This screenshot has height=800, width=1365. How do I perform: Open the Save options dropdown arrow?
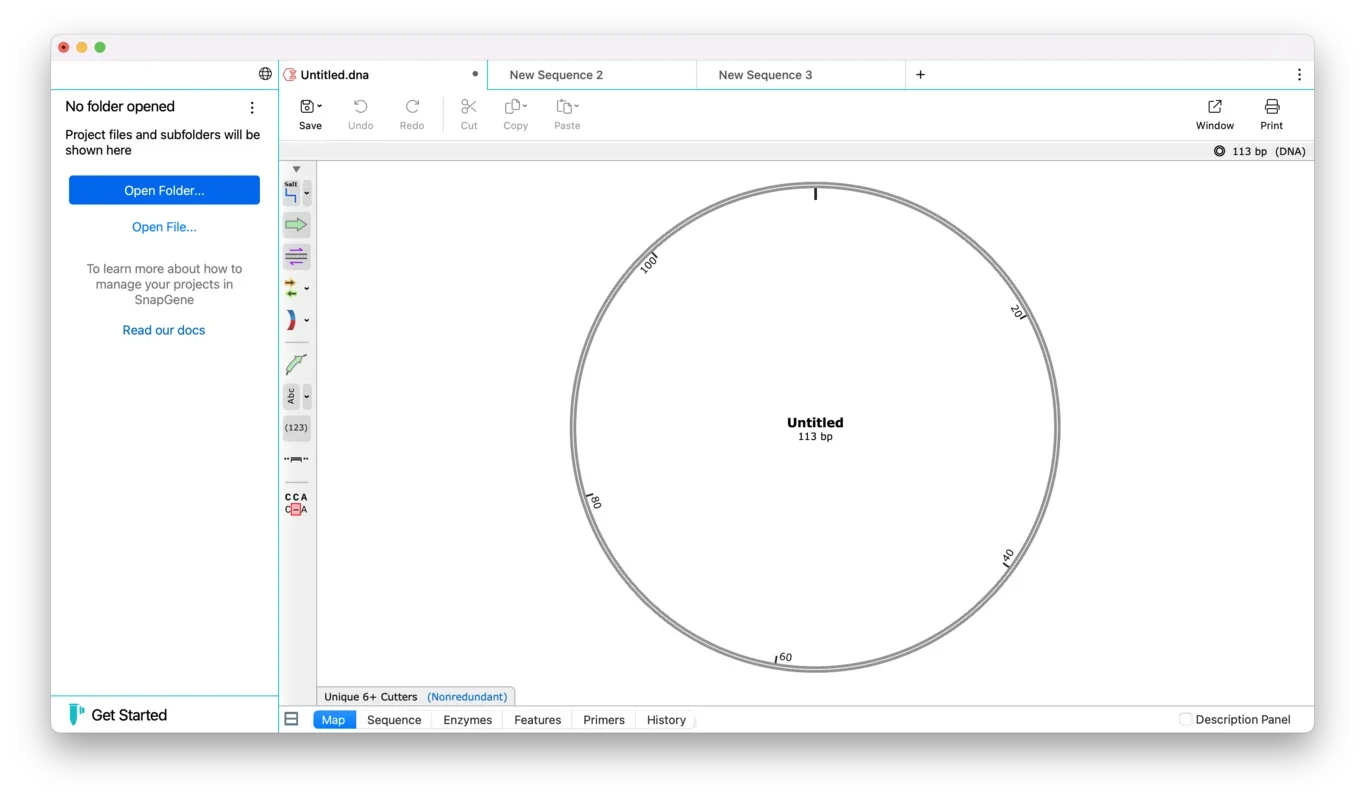(x=319, y=107)
